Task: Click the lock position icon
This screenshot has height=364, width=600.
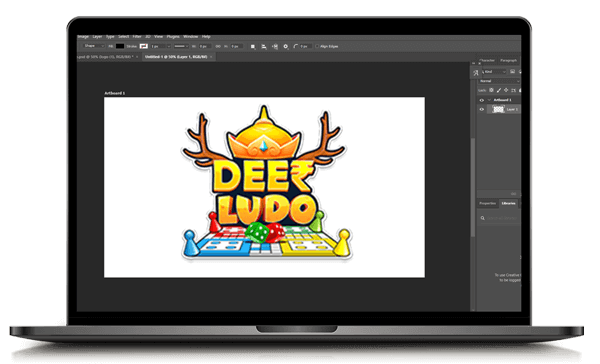Action: click(506, 90)
